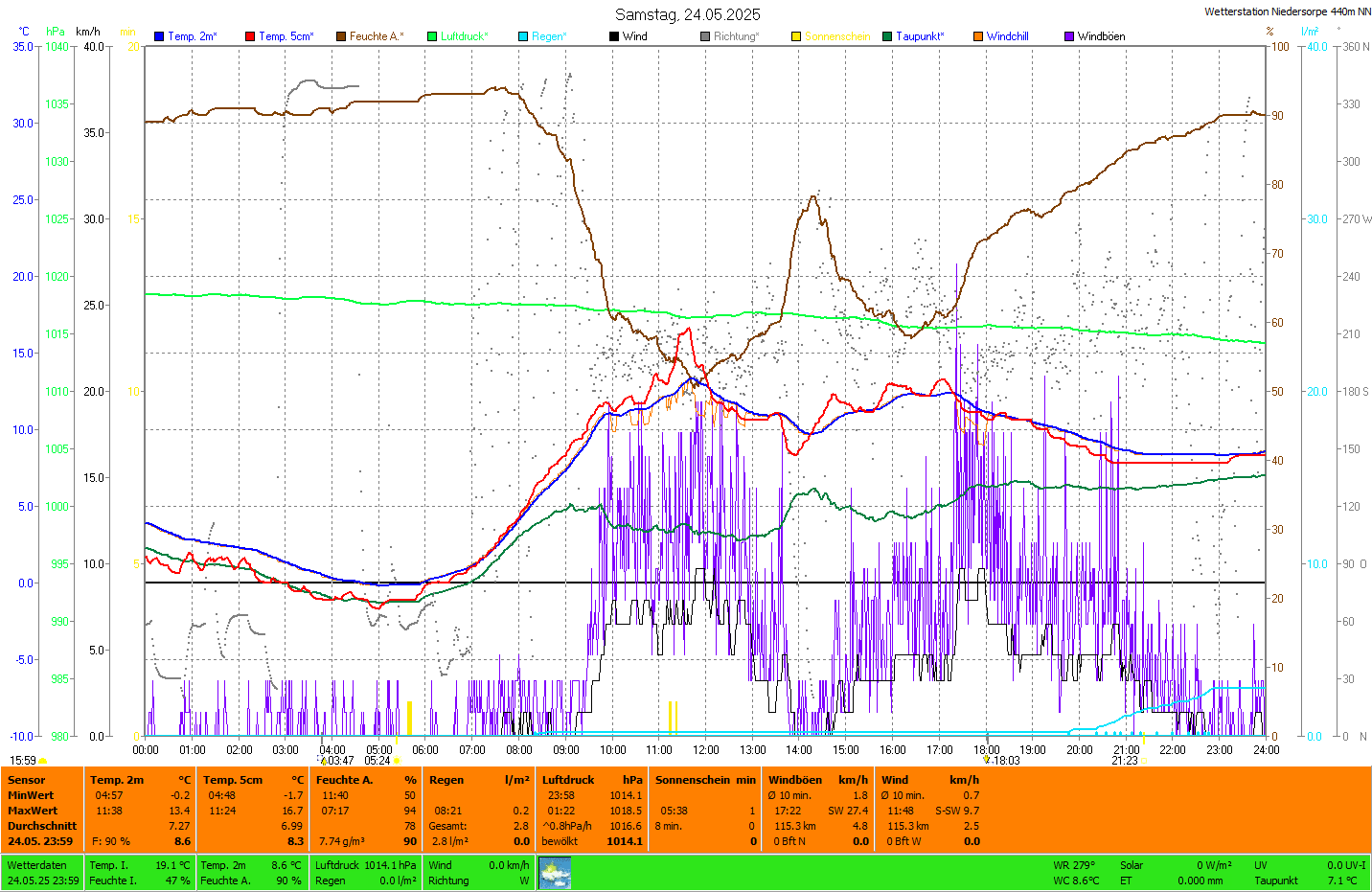Click the red Temp. 5cm legend square
This screenshot has width=1372, height=892.
pos(250,36)
